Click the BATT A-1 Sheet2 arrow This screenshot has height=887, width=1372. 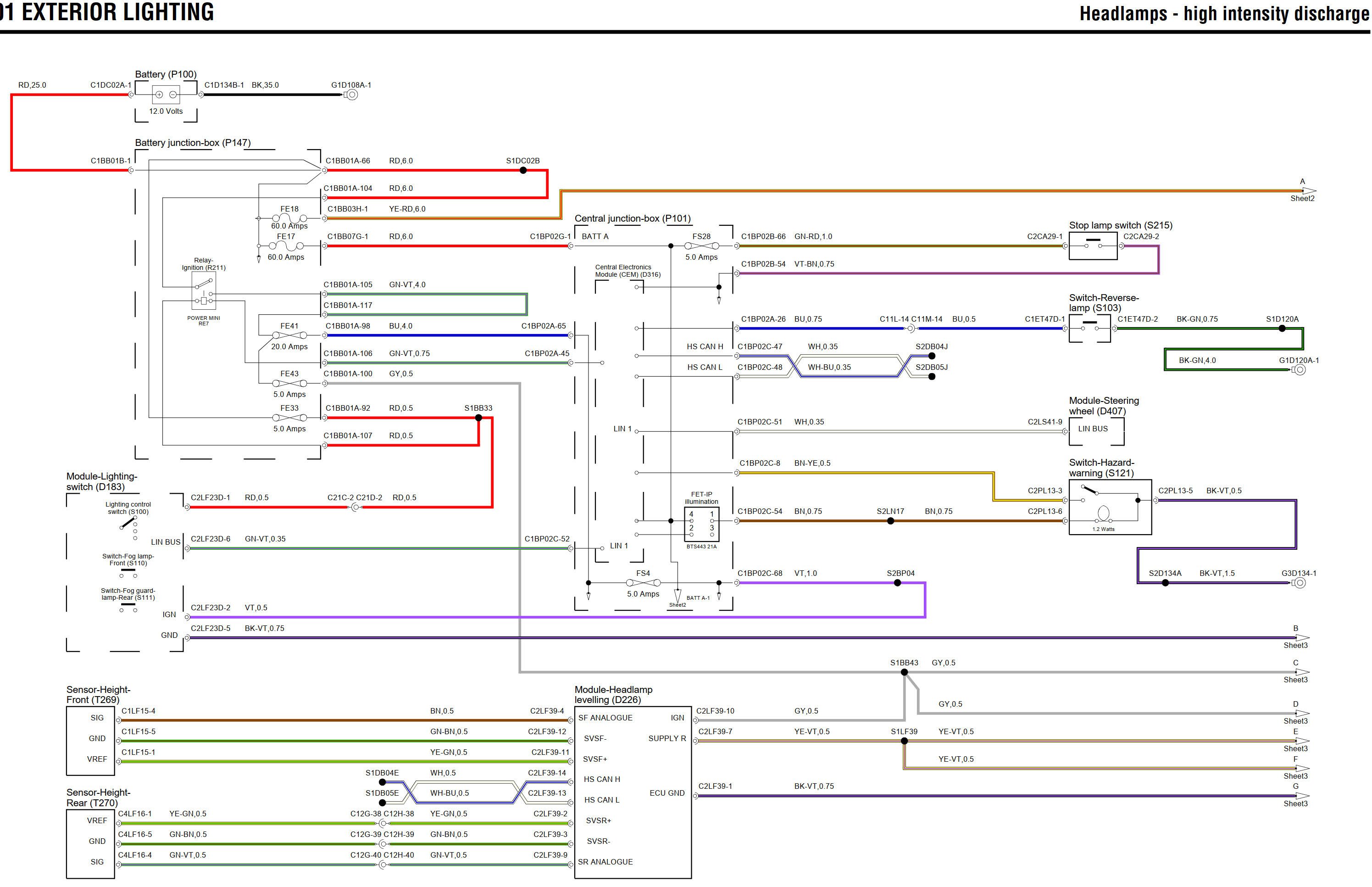pyautogui.click(x=678, y=596)
